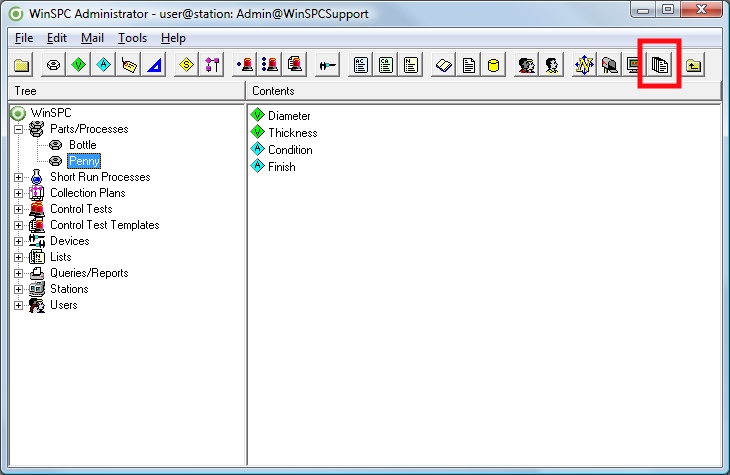The image size is (730, 475).
Task: Select Condition attribute in Contents
Action: tap(290, 150)
